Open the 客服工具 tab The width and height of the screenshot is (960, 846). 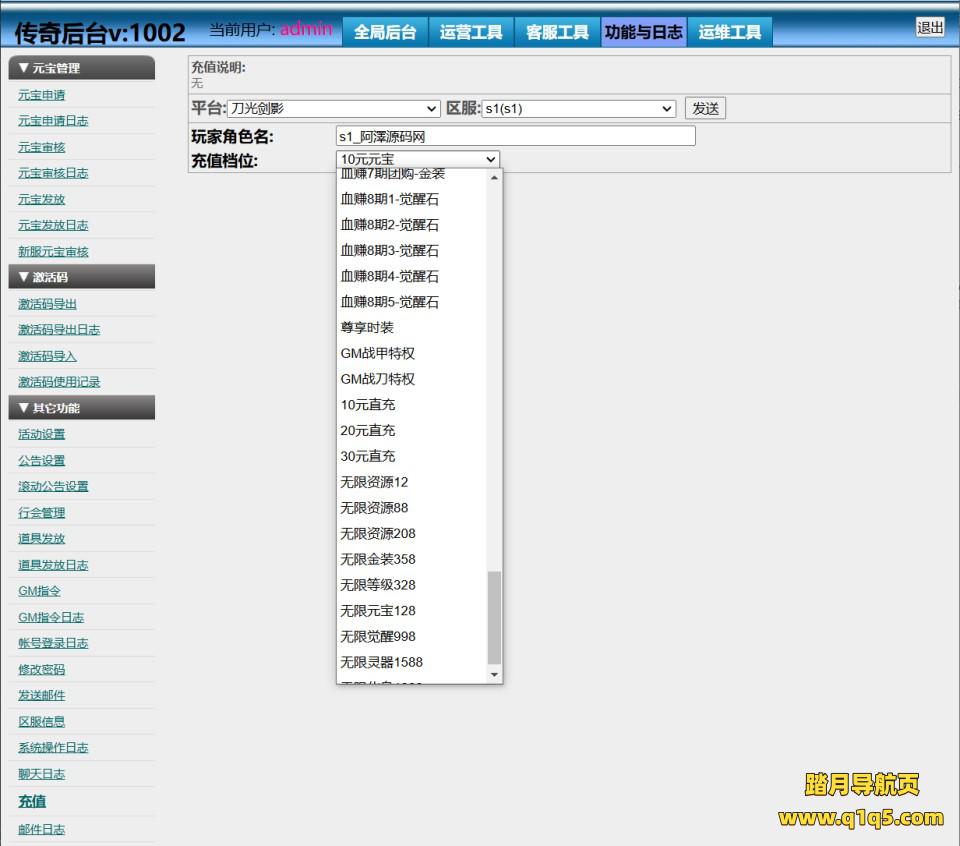(x=557, y=32)
